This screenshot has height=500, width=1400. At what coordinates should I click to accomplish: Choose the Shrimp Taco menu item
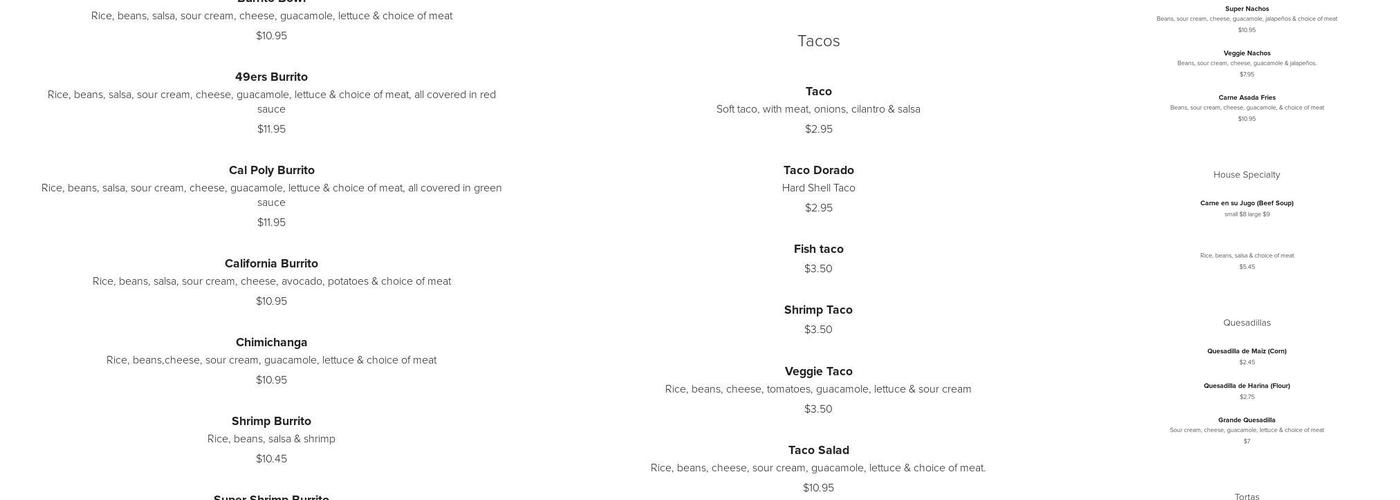(x=818, y=310)
